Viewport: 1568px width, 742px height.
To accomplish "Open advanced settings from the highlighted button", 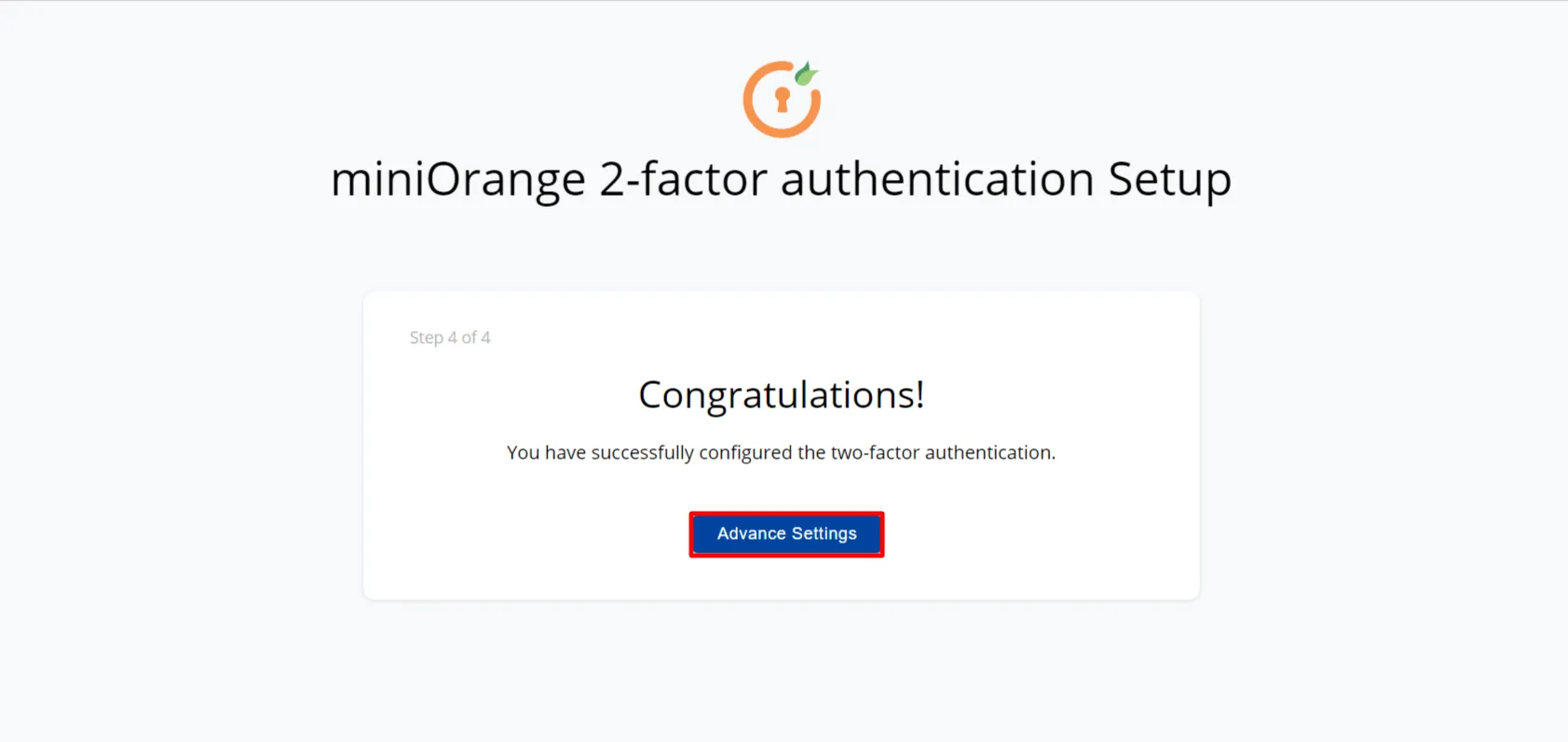I will tap(785, 533).
